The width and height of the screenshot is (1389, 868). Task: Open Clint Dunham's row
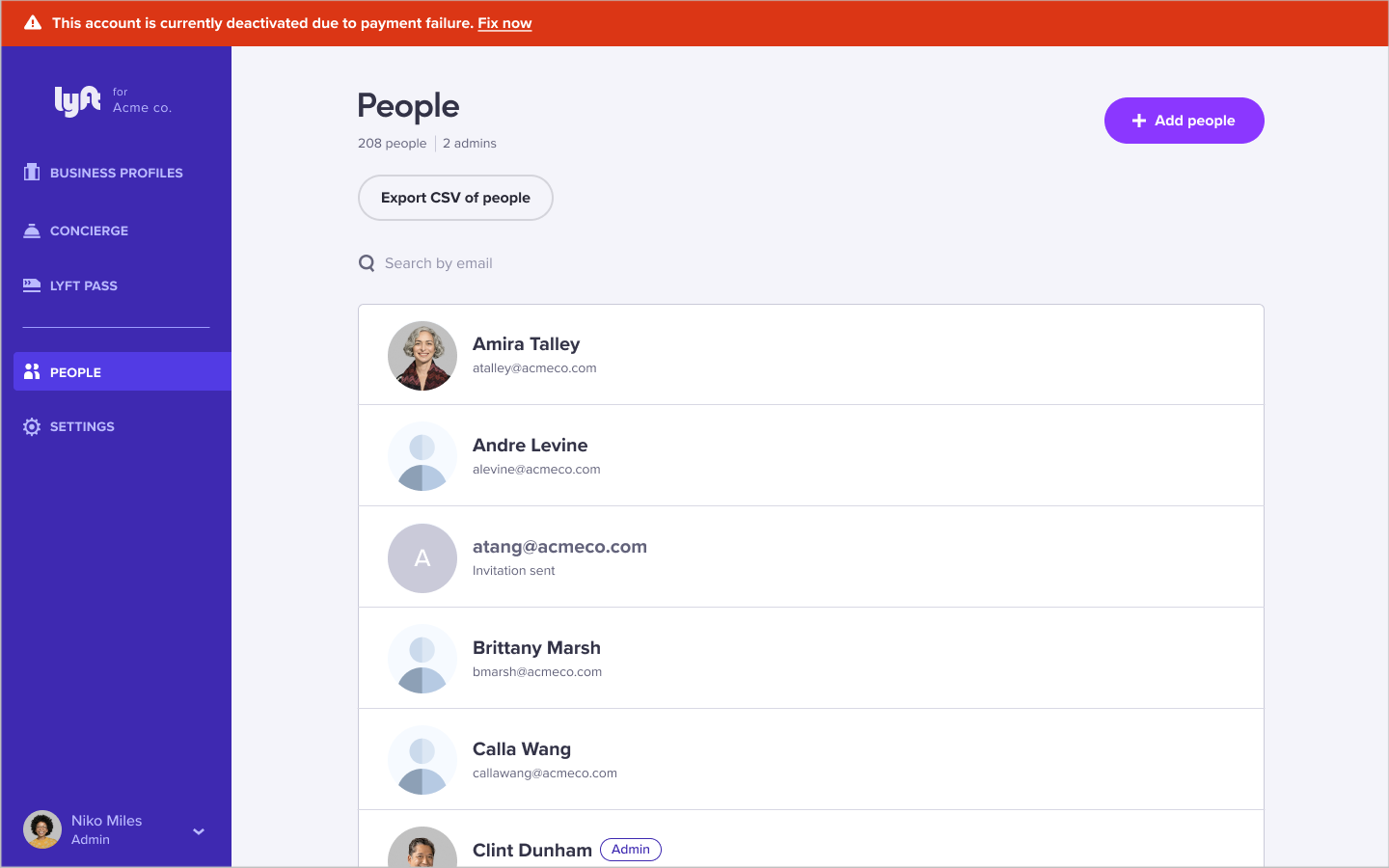click(811, 839)
